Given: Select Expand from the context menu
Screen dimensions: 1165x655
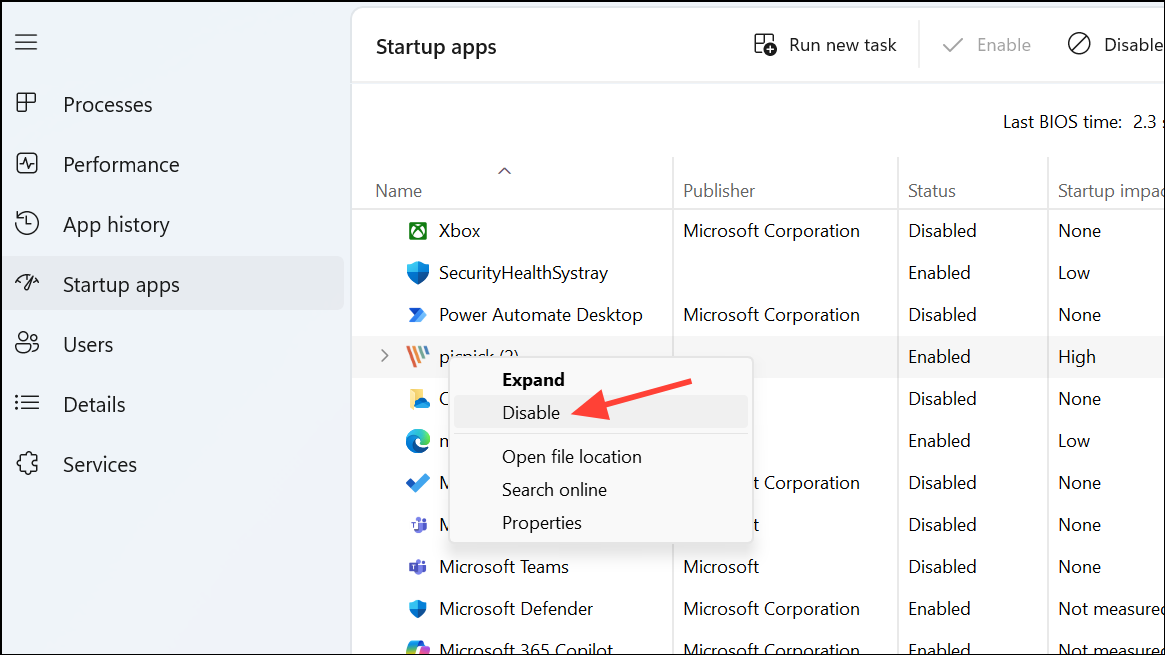Looking at the screenshot, I should pyautogui.click(x=533, y=379).
